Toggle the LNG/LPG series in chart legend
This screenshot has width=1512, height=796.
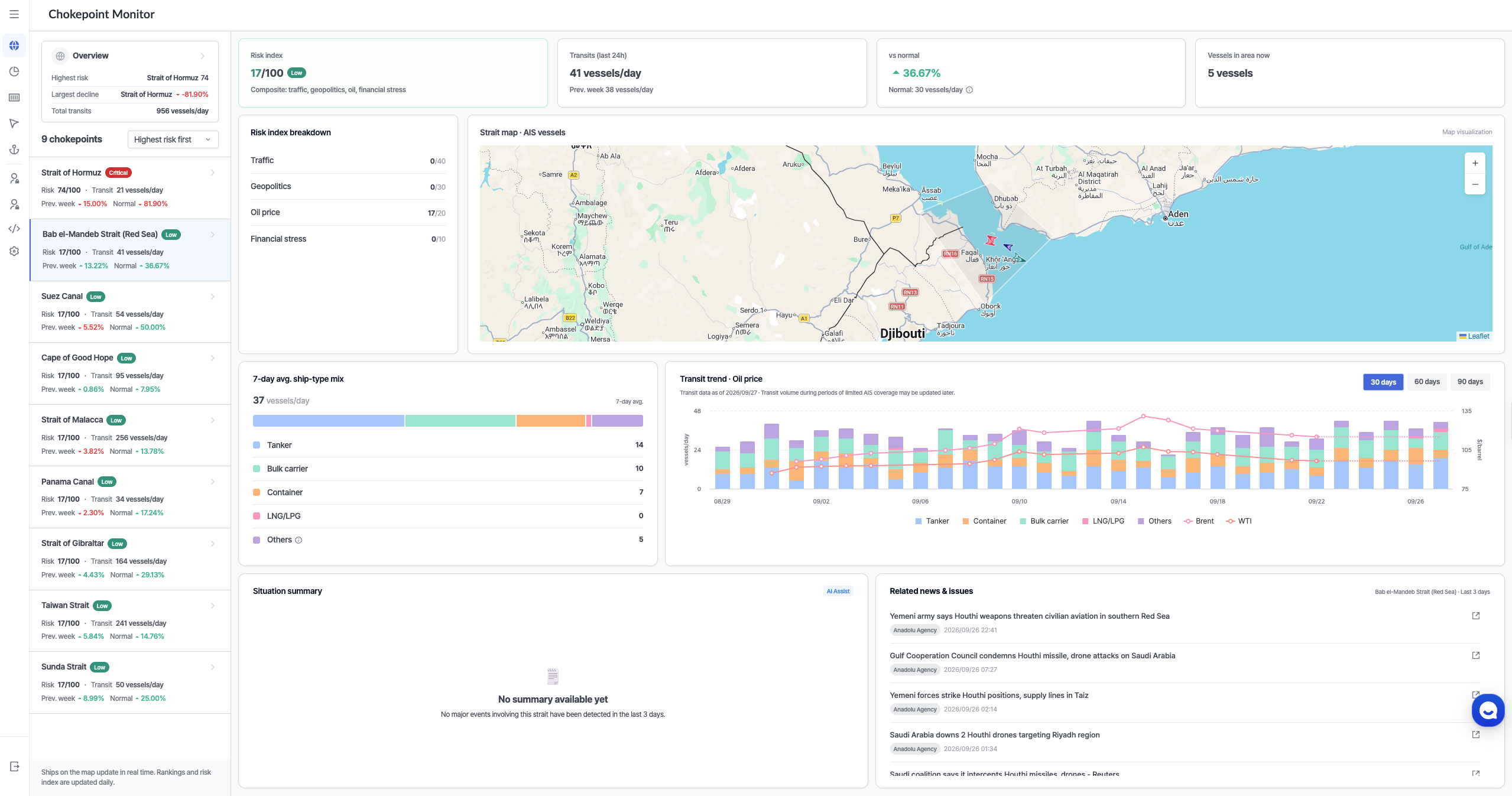coord(1103,521)
